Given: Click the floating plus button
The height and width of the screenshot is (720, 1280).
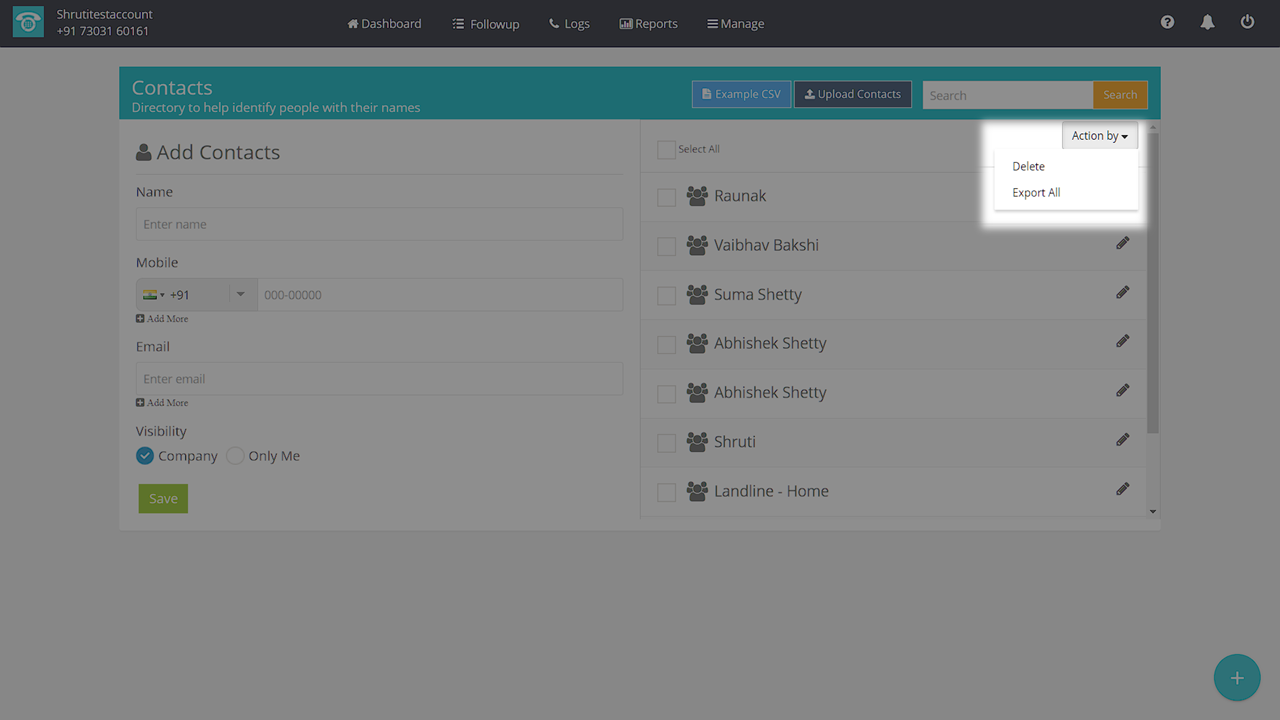Looking at the screenshot, I should (x=1237, y=678).
